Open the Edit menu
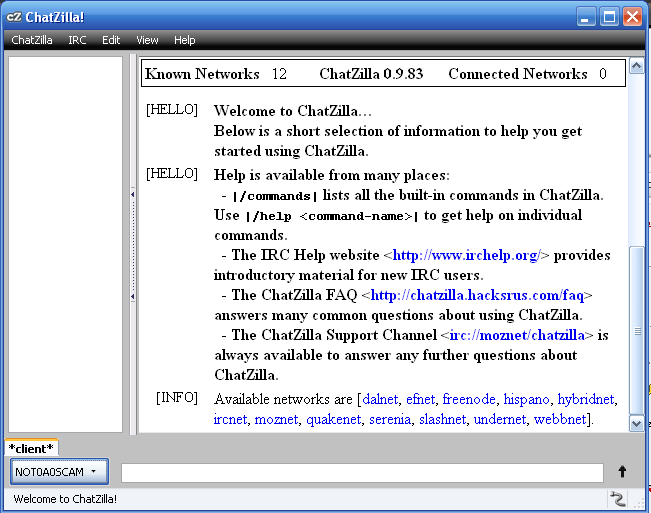Viewport: 651px width, 513px height. point(111,40)
